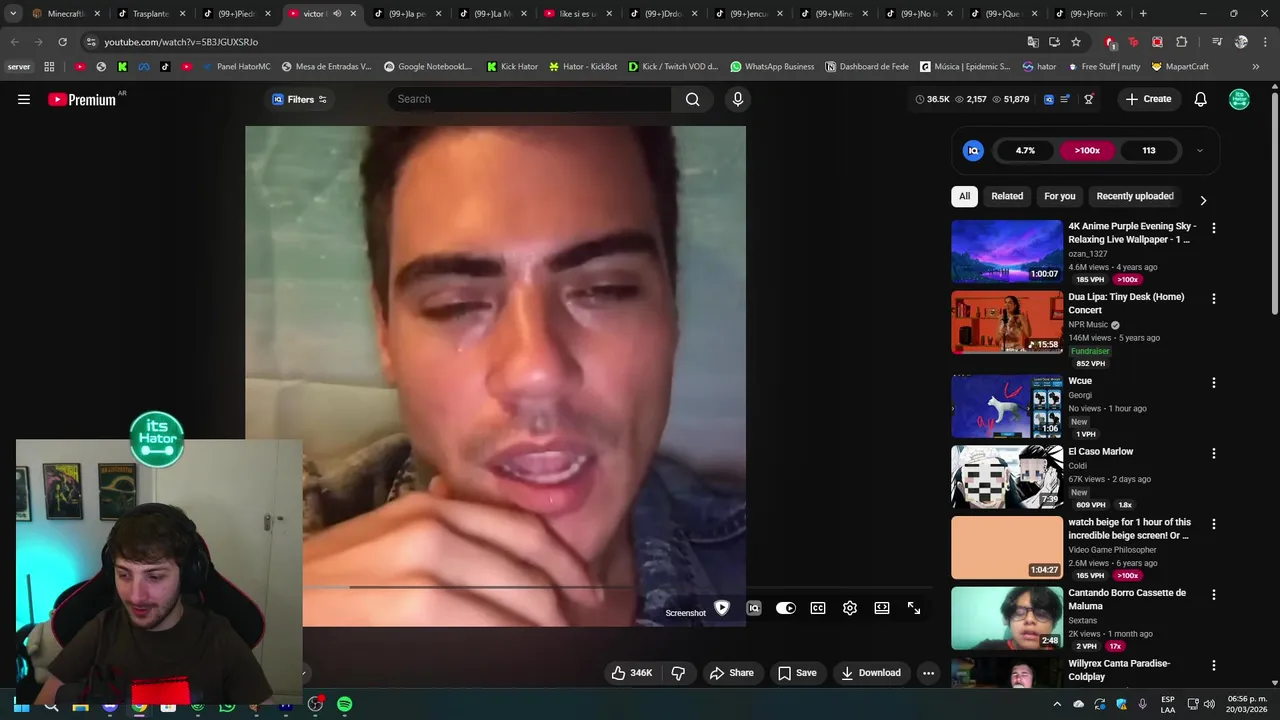
Task: Open options menu for '4K Anime Purple Evening Sky'
Action: (x=1214, y=228)
